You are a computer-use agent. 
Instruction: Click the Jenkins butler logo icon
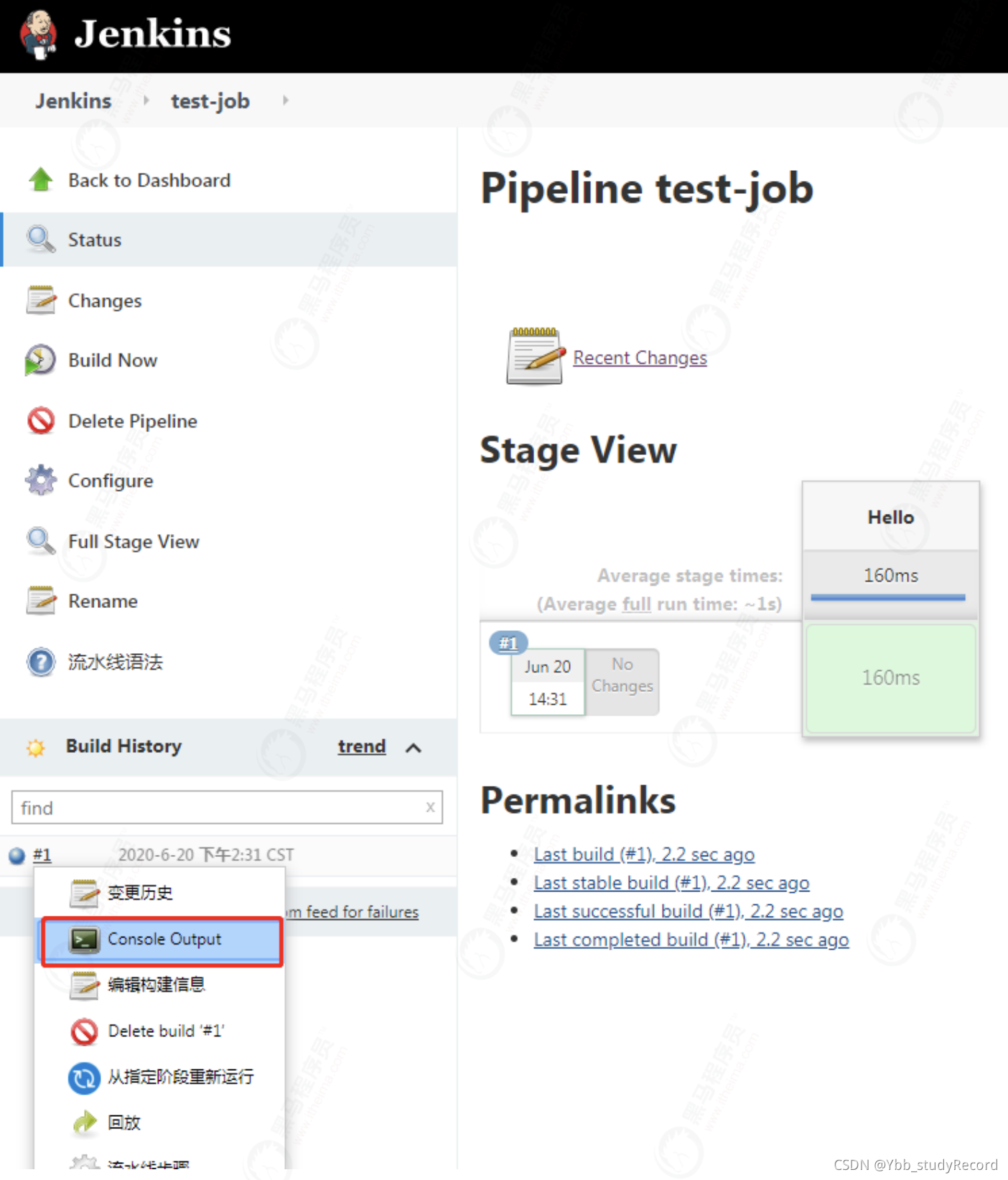(38, 34)
